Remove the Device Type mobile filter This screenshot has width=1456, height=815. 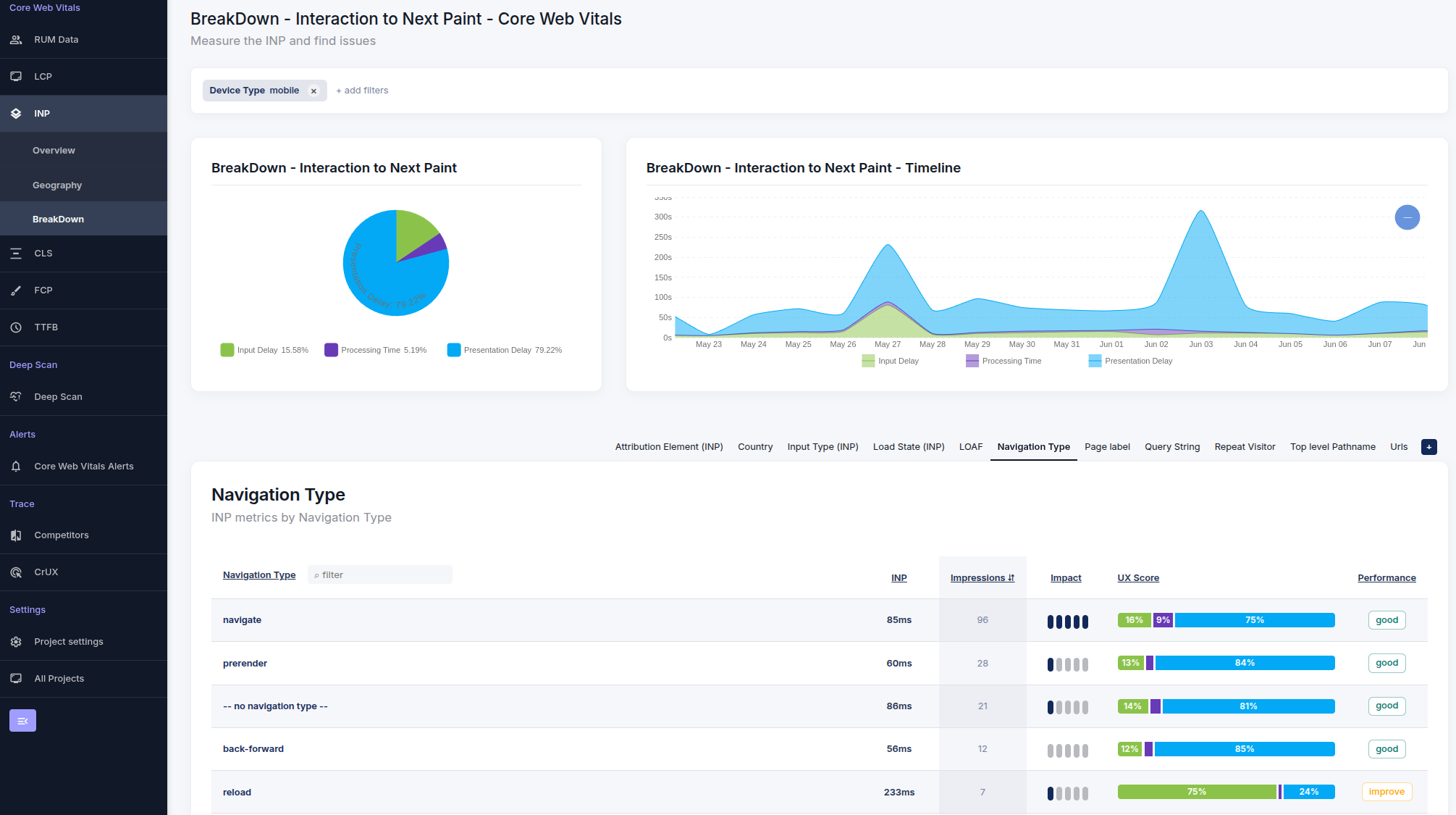(x=313, y=91)
